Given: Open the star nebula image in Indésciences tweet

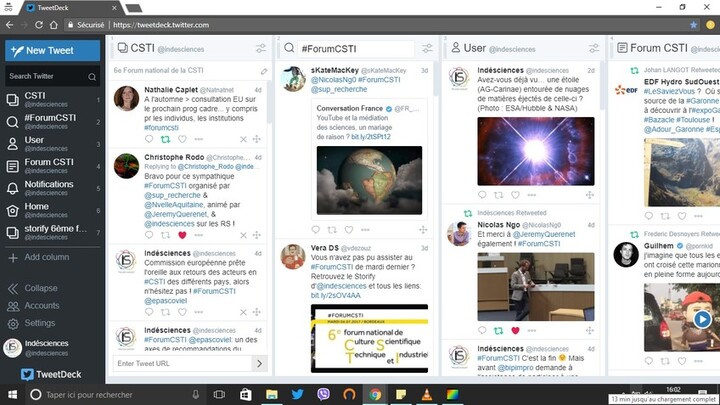Looking at the screenshot, I should tap(536, 151).
